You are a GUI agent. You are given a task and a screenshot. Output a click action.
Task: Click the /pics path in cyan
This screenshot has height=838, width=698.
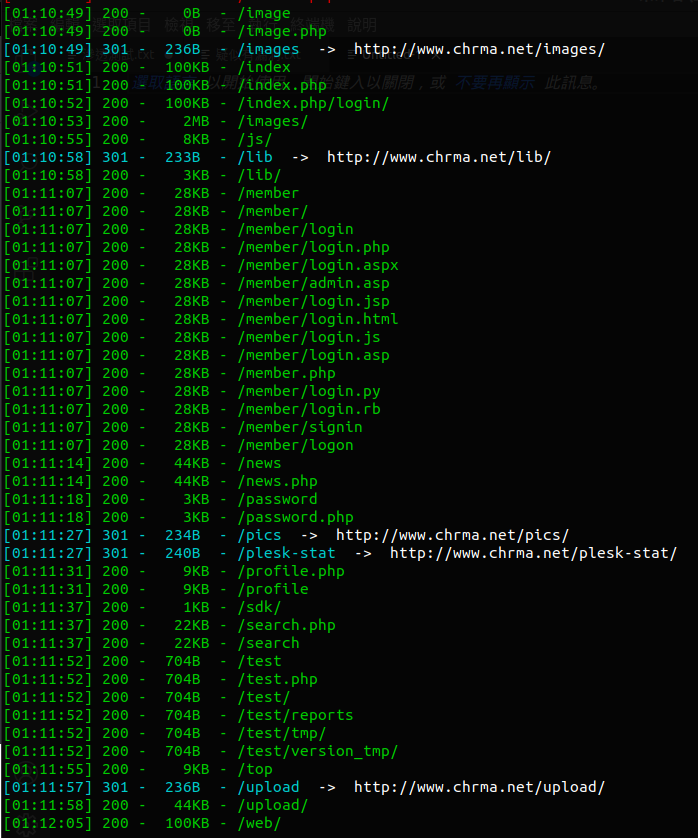point(259,535)
